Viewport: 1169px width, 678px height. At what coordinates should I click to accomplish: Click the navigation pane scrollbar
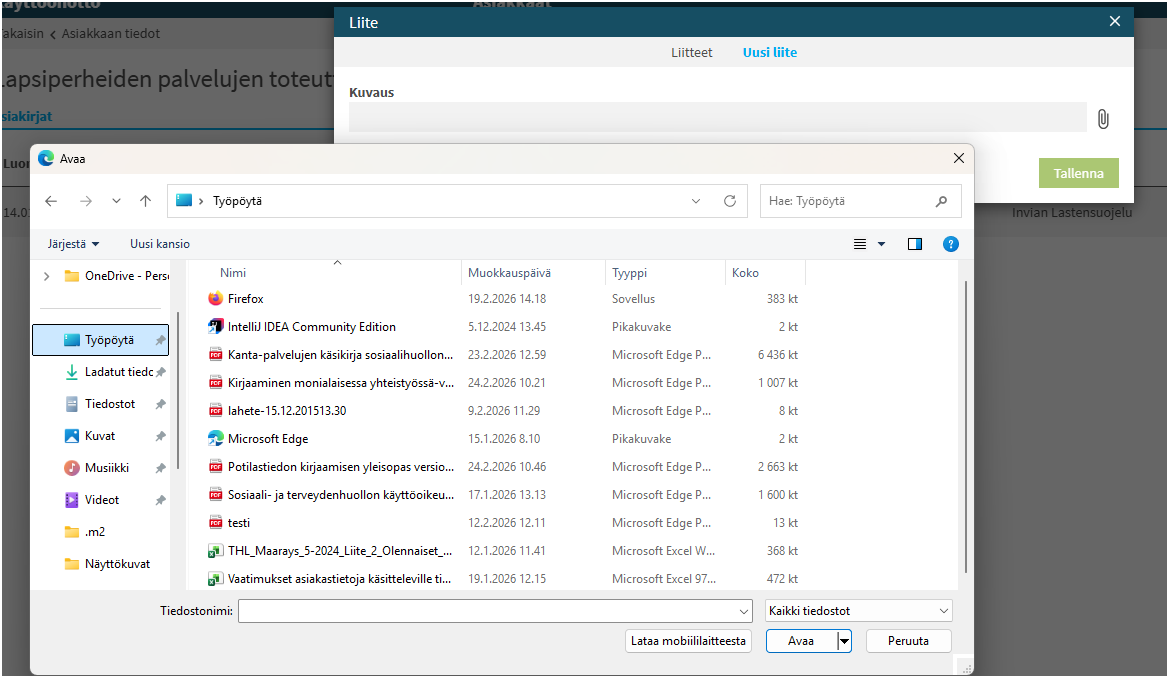point(177,391)
